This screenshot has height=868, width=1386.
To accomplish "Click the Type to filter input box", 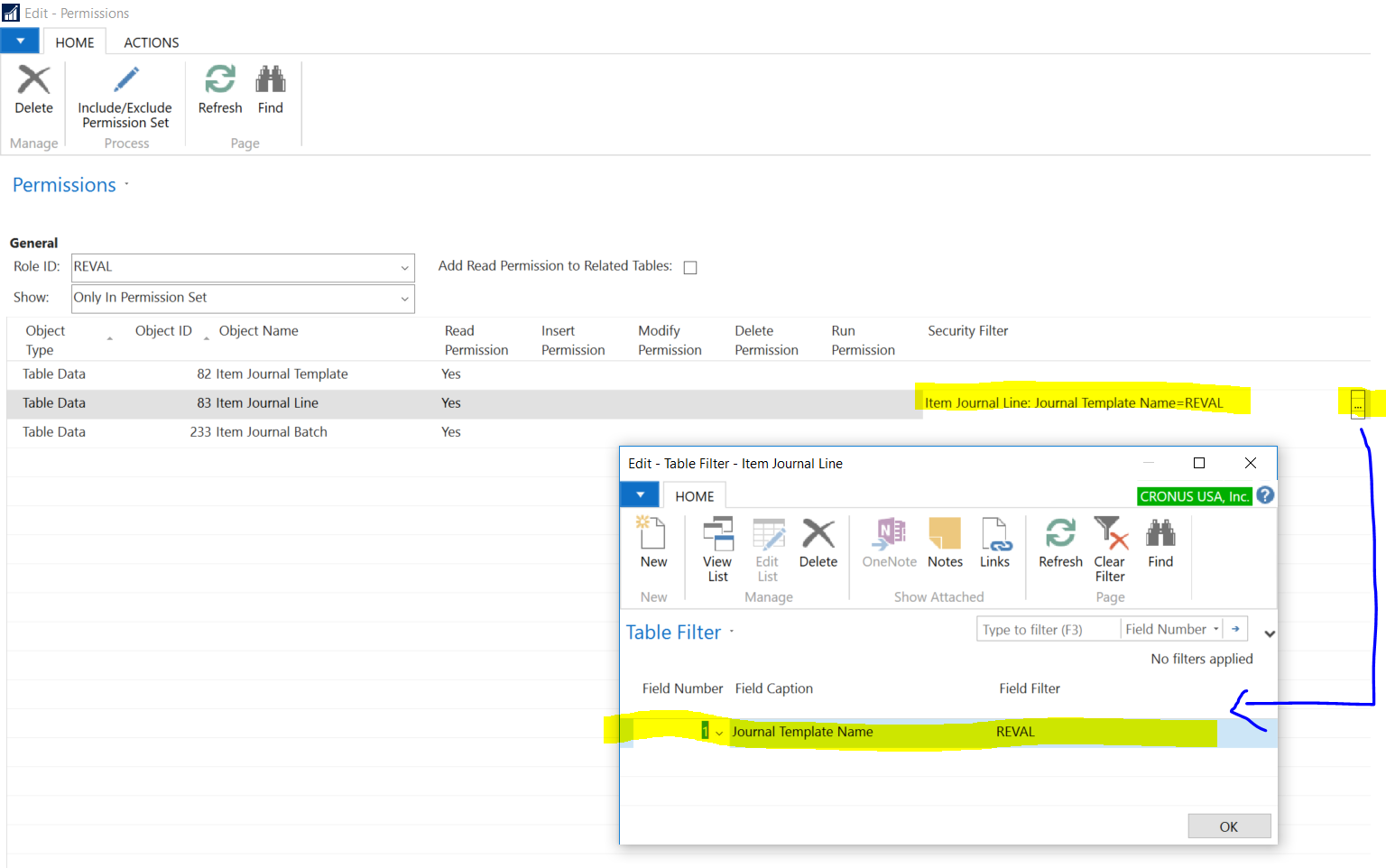I will click(x=1048, y=629).
